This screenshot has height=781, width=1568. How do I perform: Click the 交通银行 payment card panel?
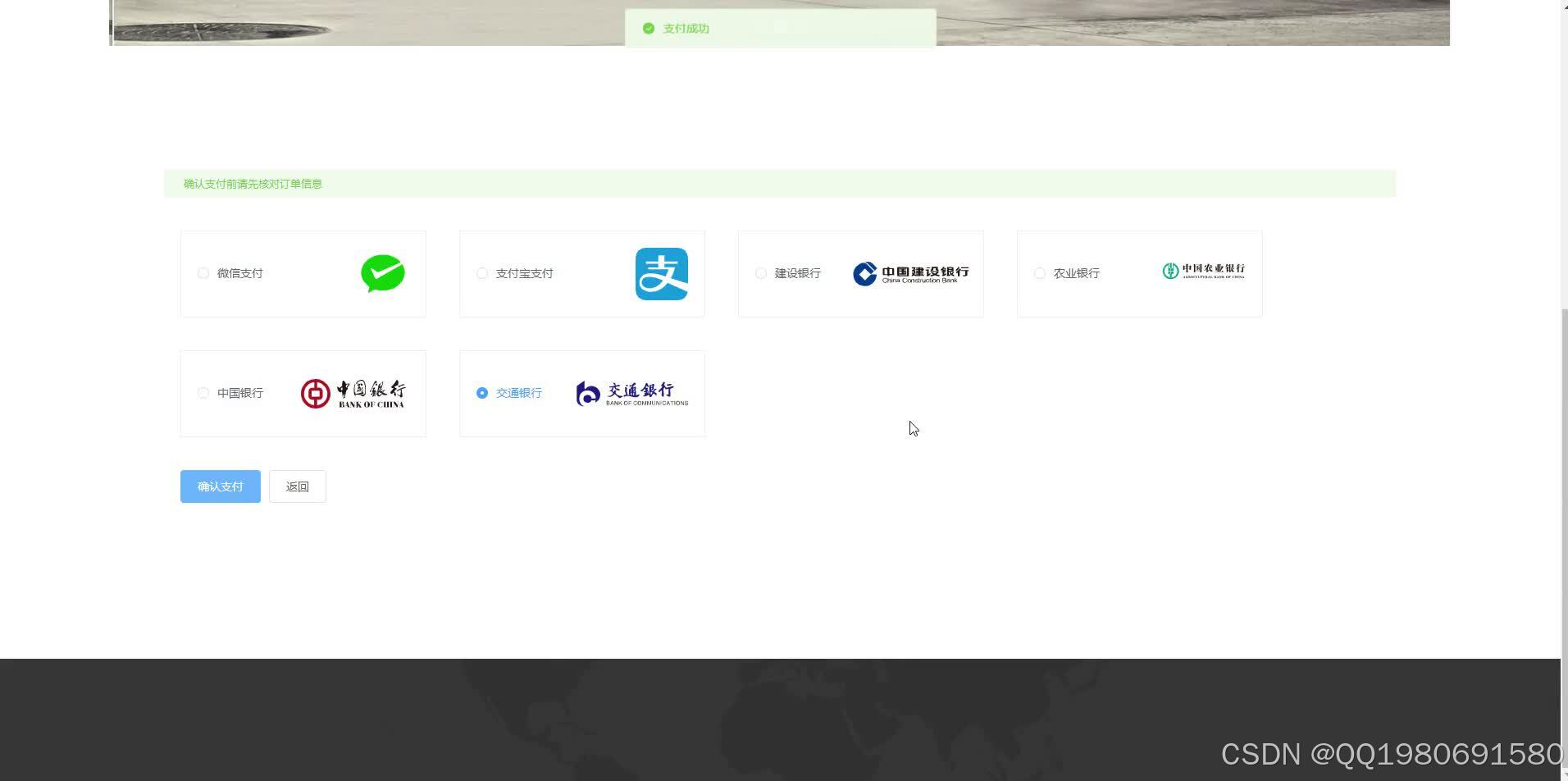[581, 393]
